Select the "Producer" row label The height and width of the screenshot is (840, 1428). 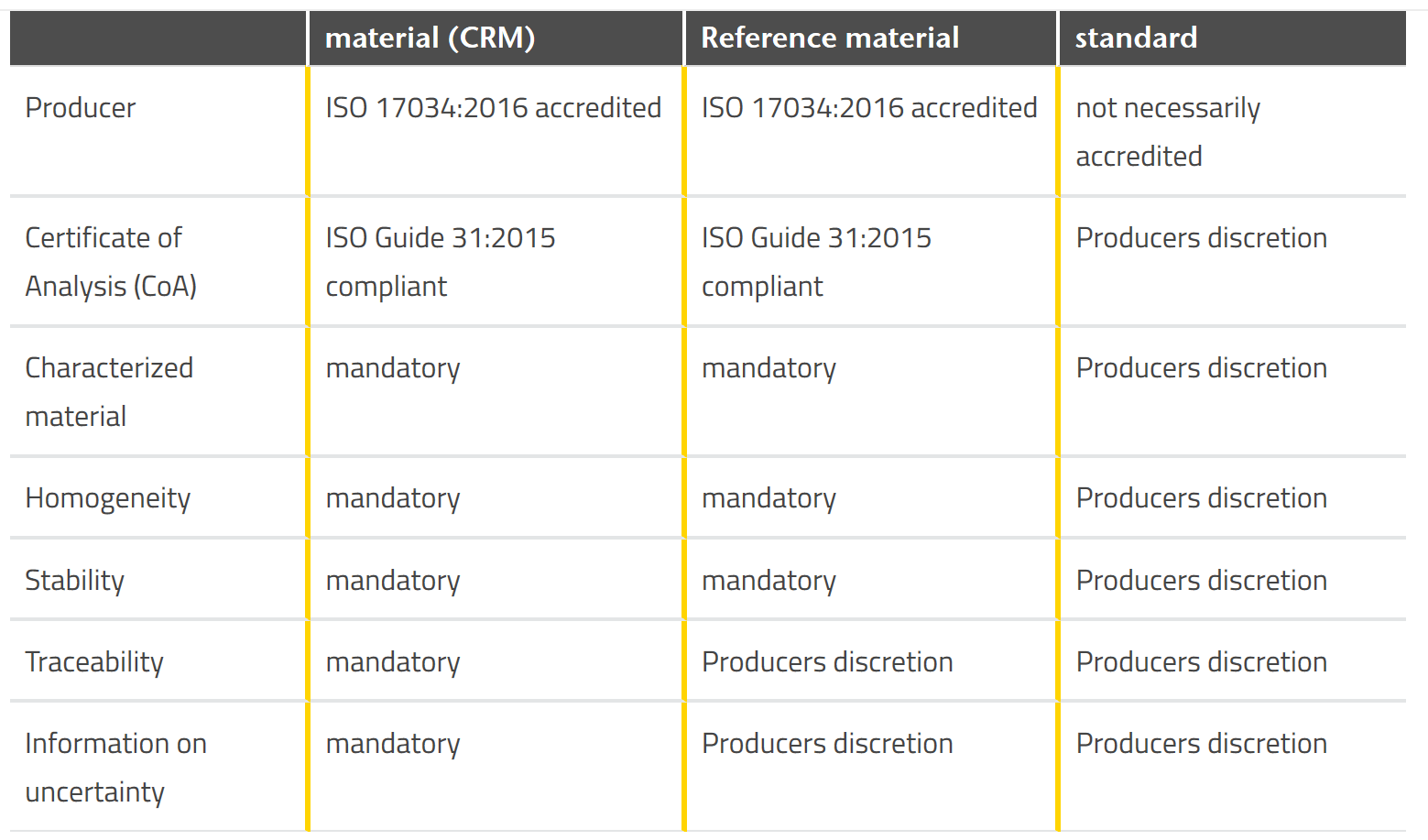click(81, 108)
